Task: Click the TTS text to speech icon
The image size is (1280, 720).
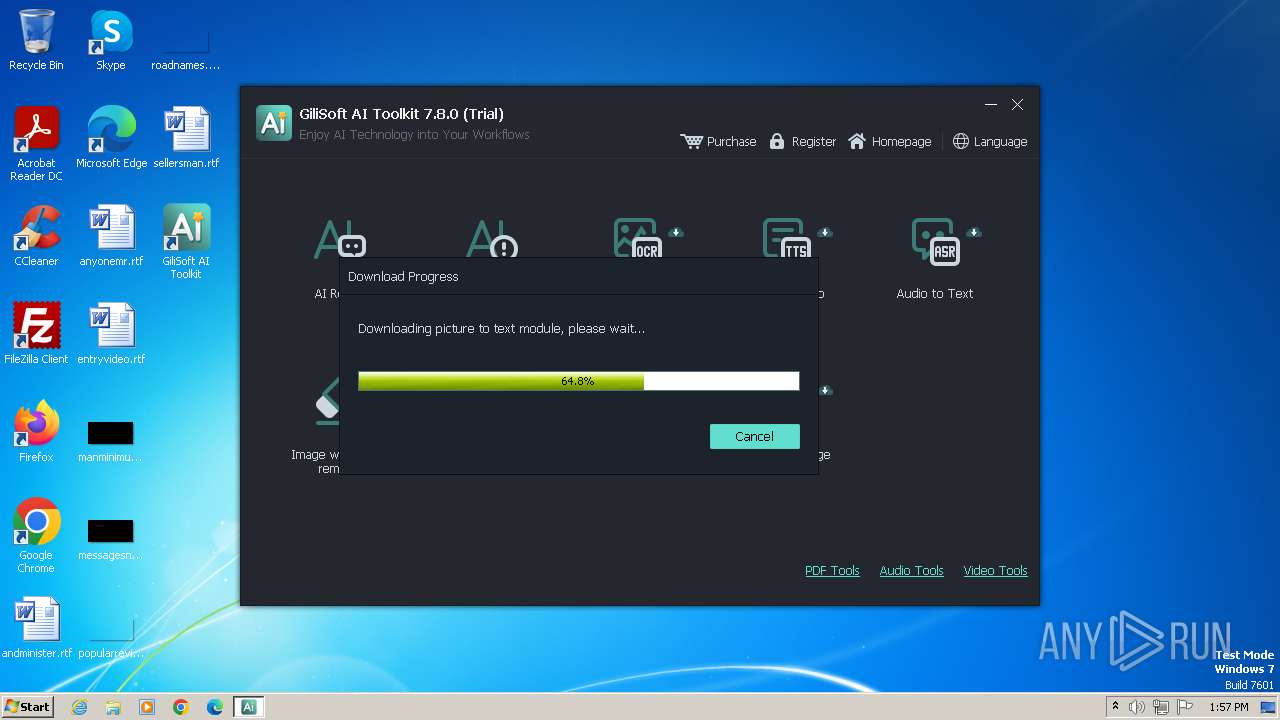Action: point(785,239)
